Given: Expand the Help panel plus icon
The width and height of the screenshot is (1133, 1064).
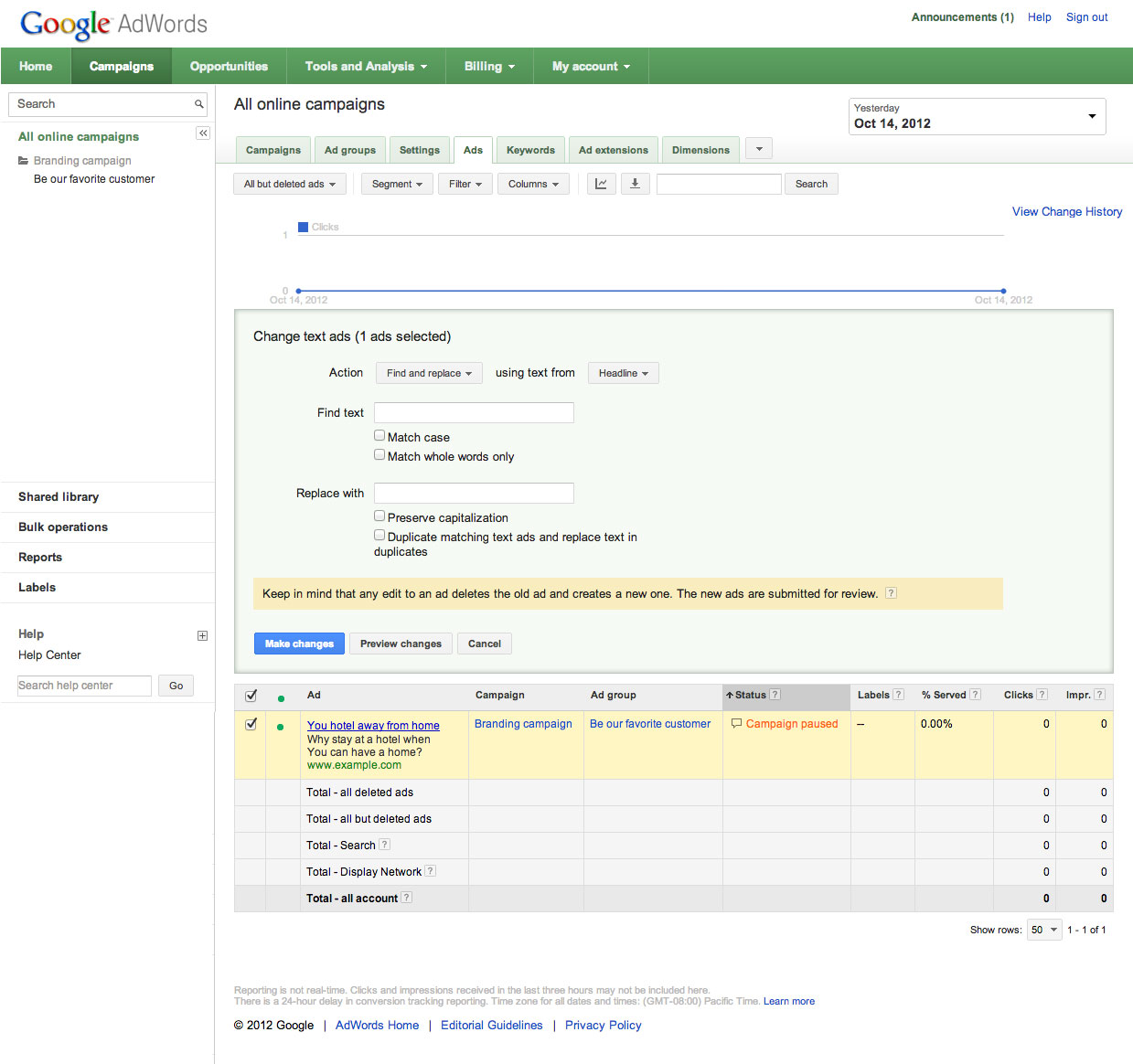Looking at the screenshot, I should click(202, 635).
